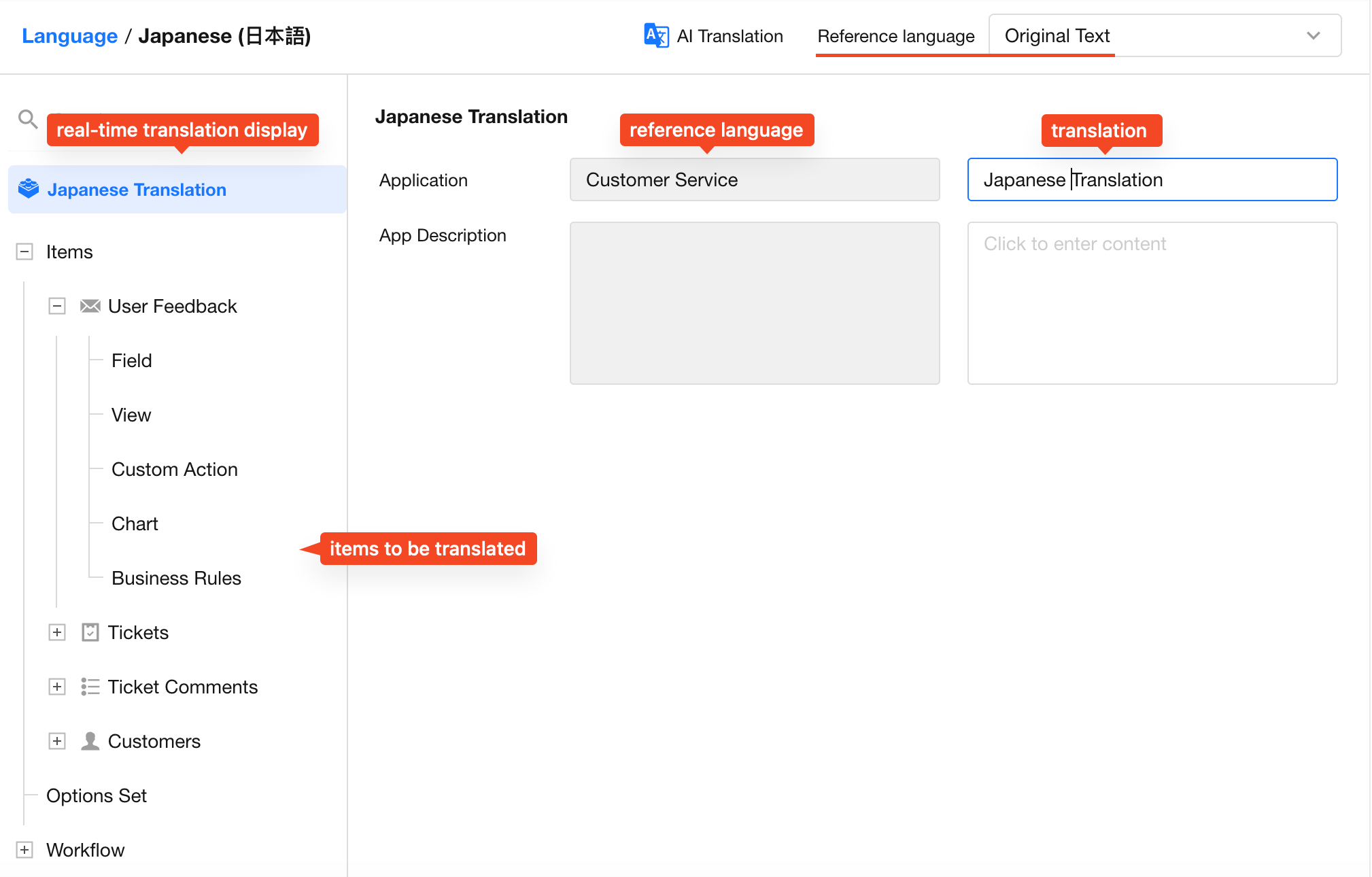Go back via Language breadcrumb link
1372x877 pixels.
pos(69,35)
